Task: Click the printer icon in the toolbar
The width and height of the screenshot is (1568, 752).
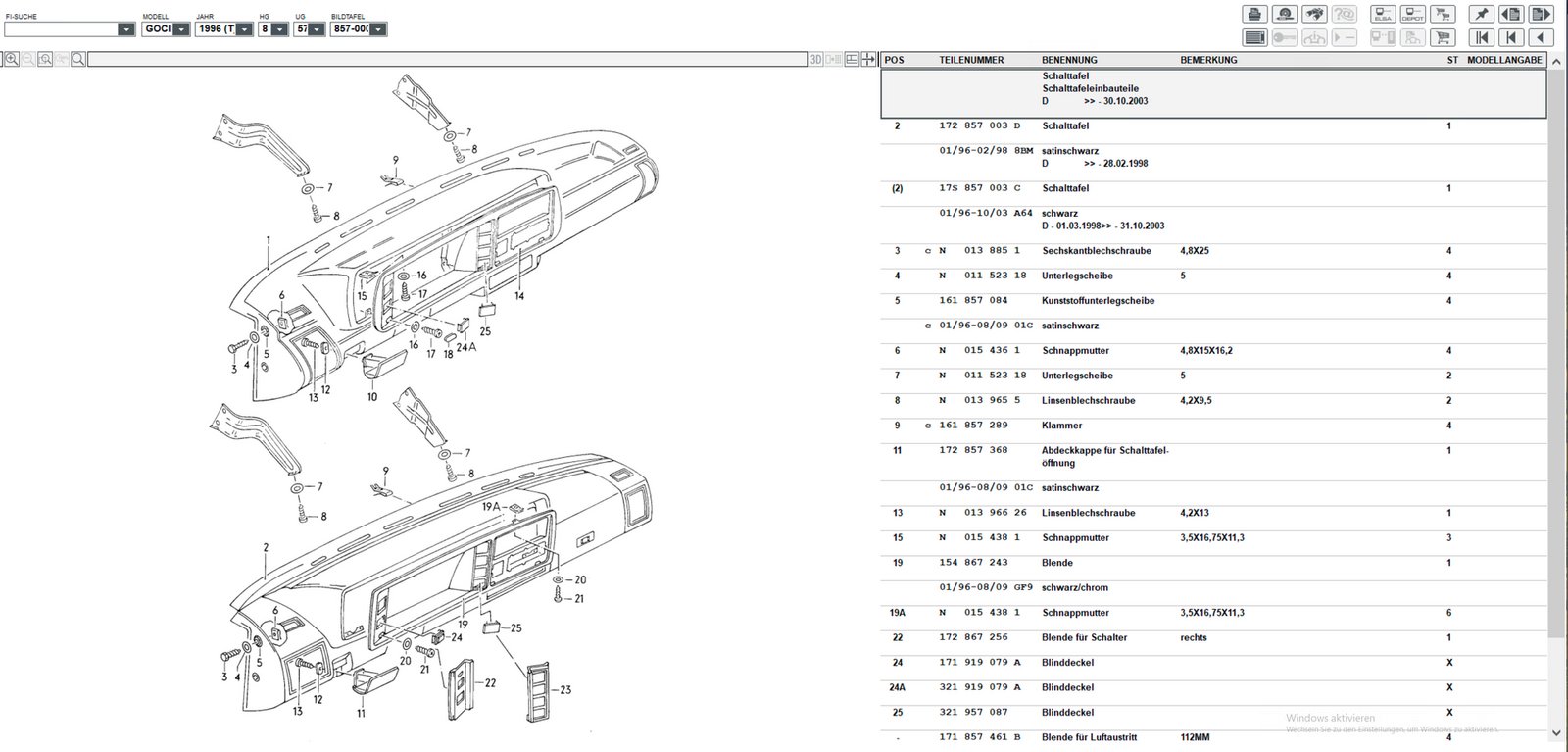Action: coord(1254,14)
